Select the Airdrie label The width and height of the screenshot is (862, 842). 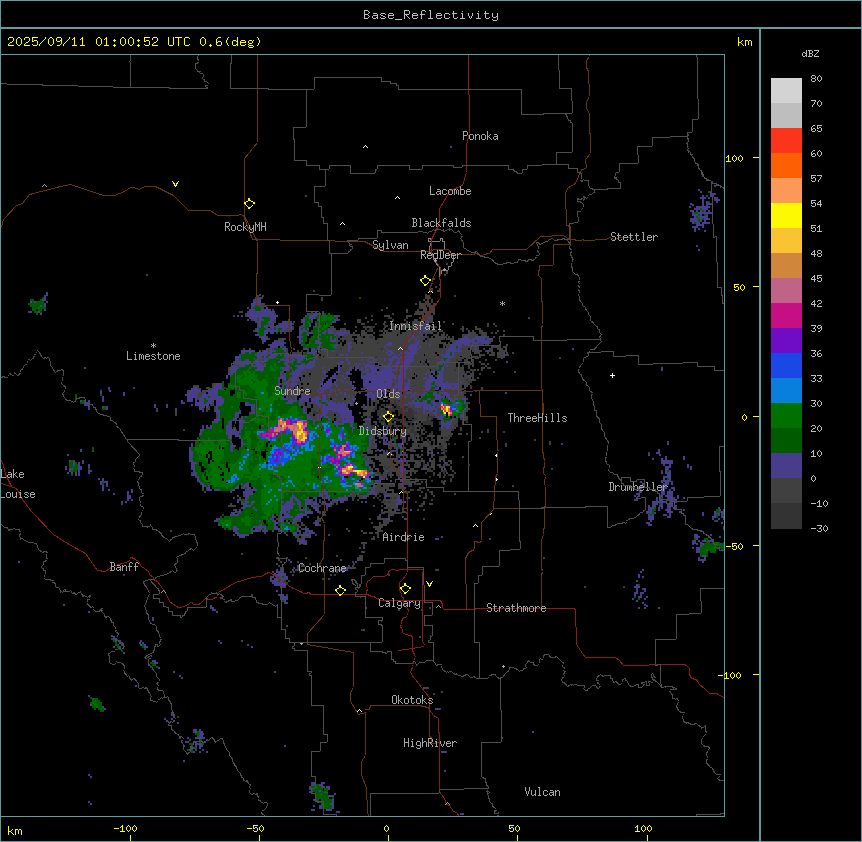(403, 537)
